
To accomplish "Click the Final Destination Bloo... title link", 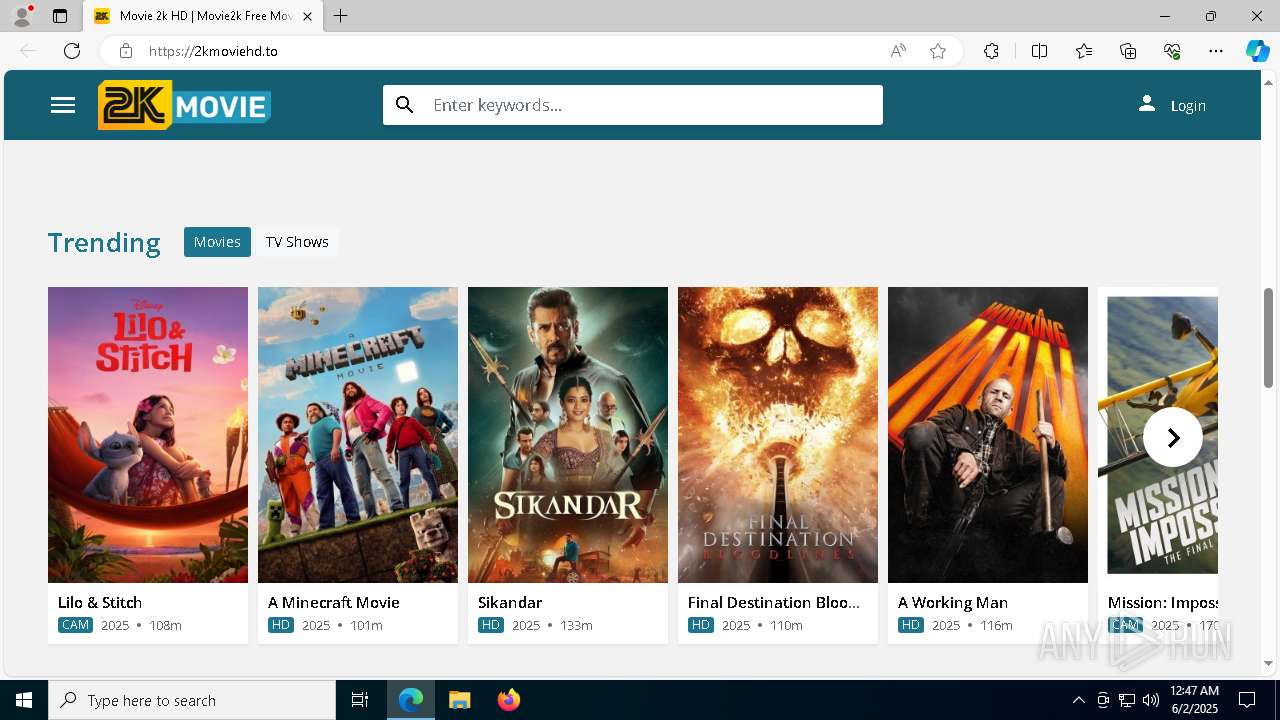I will (774, 602).
